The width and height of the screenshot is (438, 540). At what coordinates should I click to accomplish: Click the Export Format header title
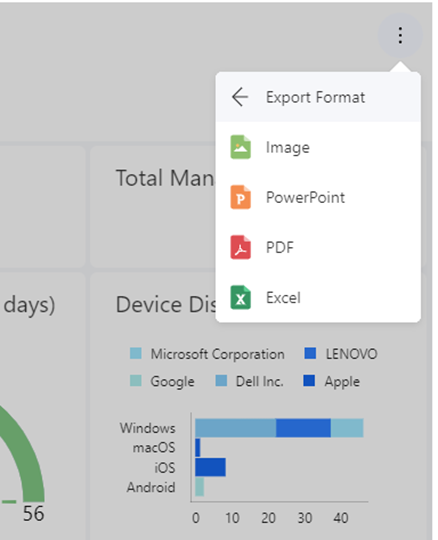coord(315,97)
